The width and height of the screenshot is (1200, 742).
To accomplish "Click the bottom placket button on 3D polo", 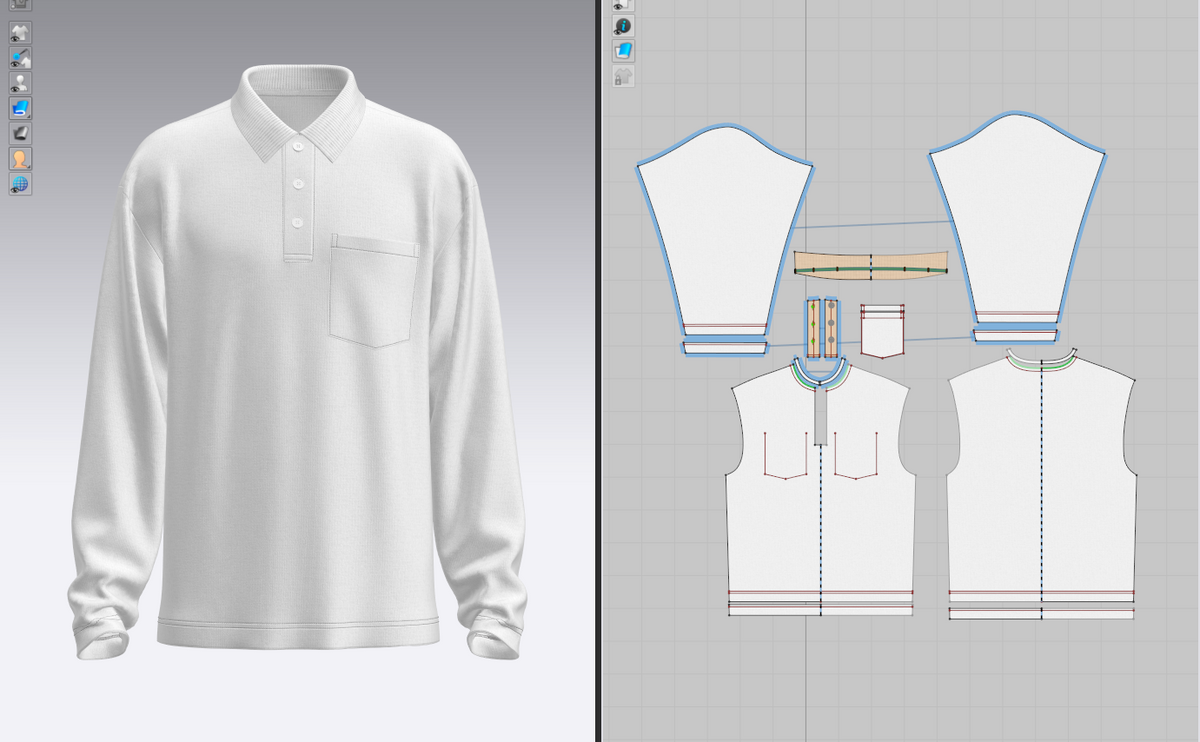I will (298, 222).
